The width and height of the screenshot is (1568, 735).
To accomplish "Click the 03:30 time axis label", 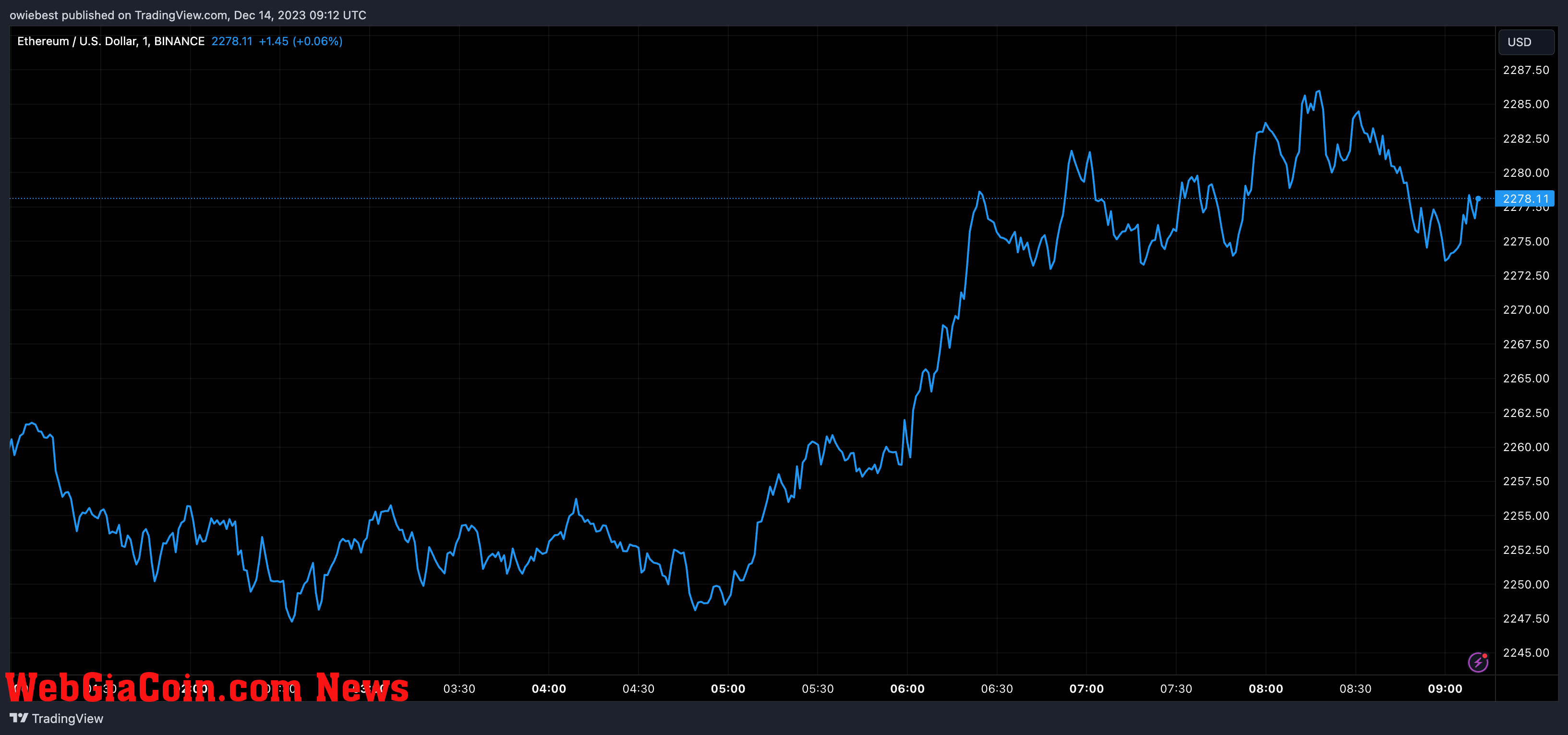I will point(459,689).
